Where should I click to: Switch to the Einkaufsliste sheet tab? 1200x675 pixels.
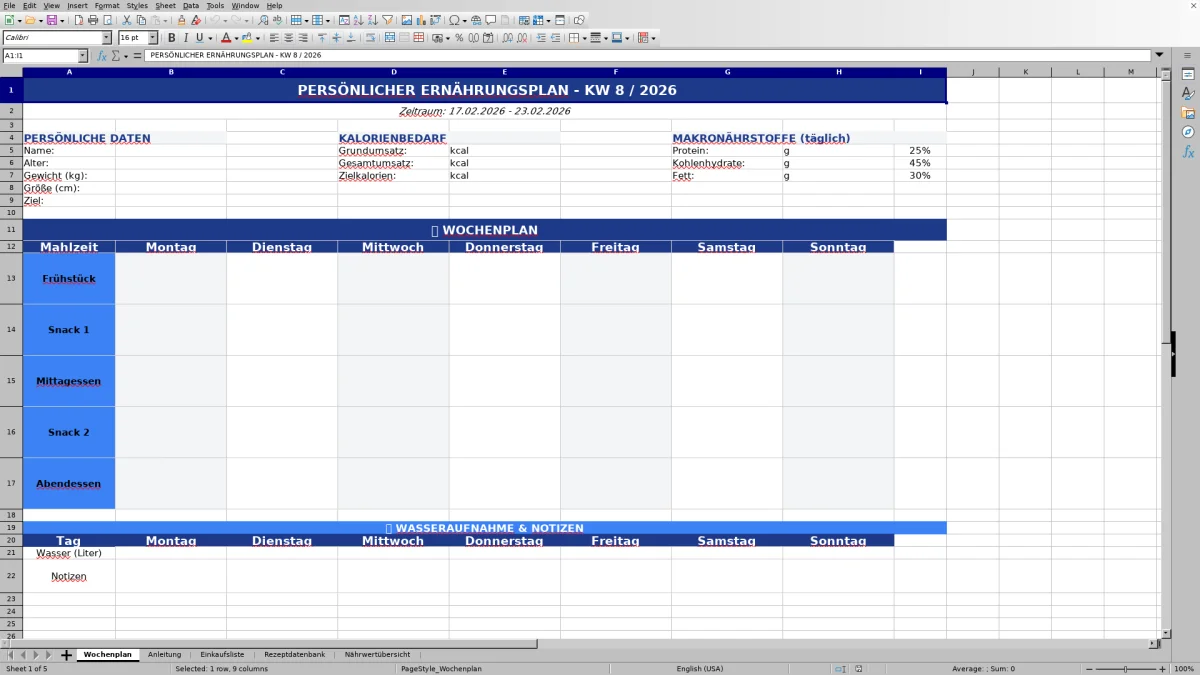click(x=222, y=654)
